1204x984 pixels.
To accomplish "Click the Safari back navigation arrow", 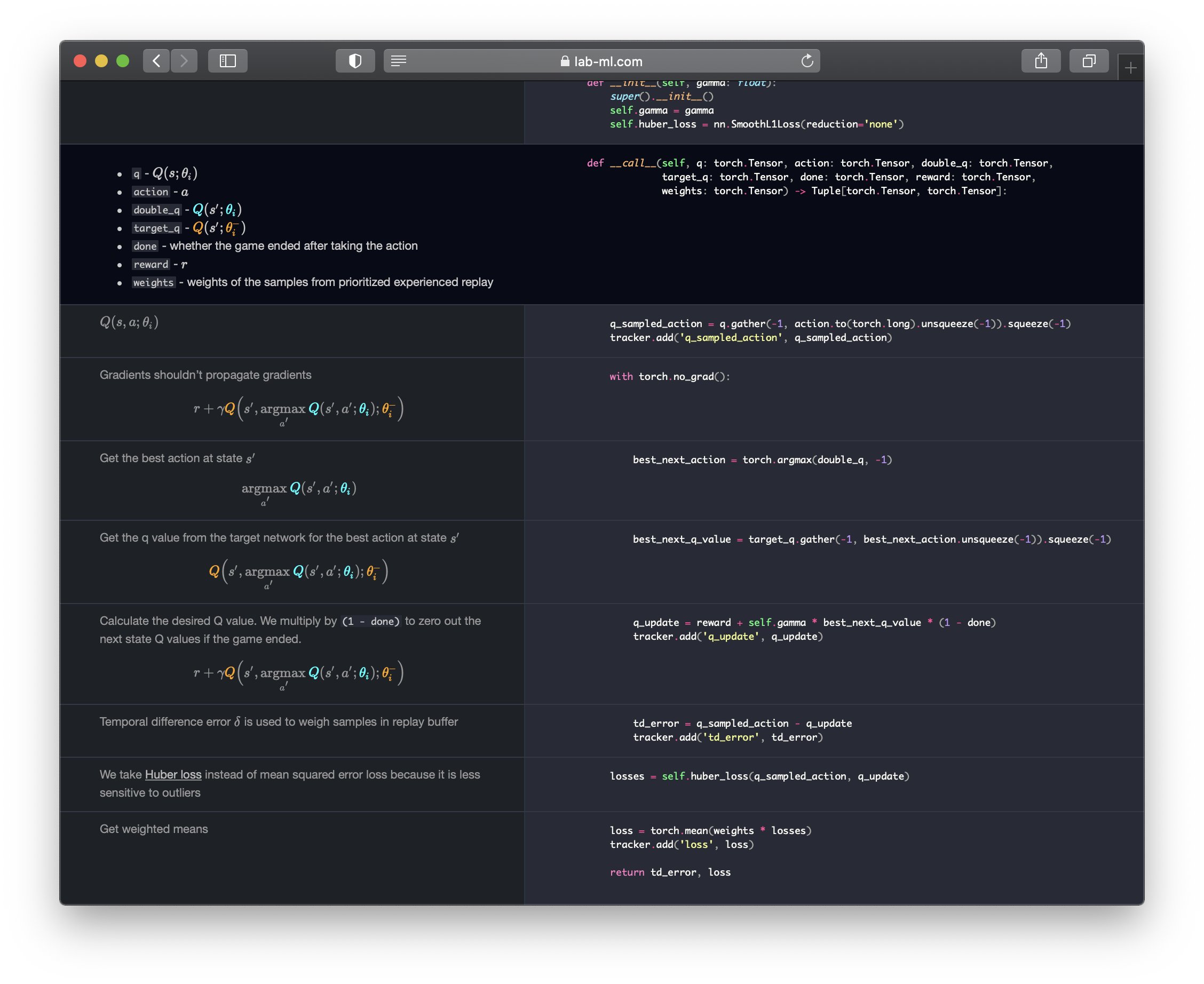I will click(156, 61).
